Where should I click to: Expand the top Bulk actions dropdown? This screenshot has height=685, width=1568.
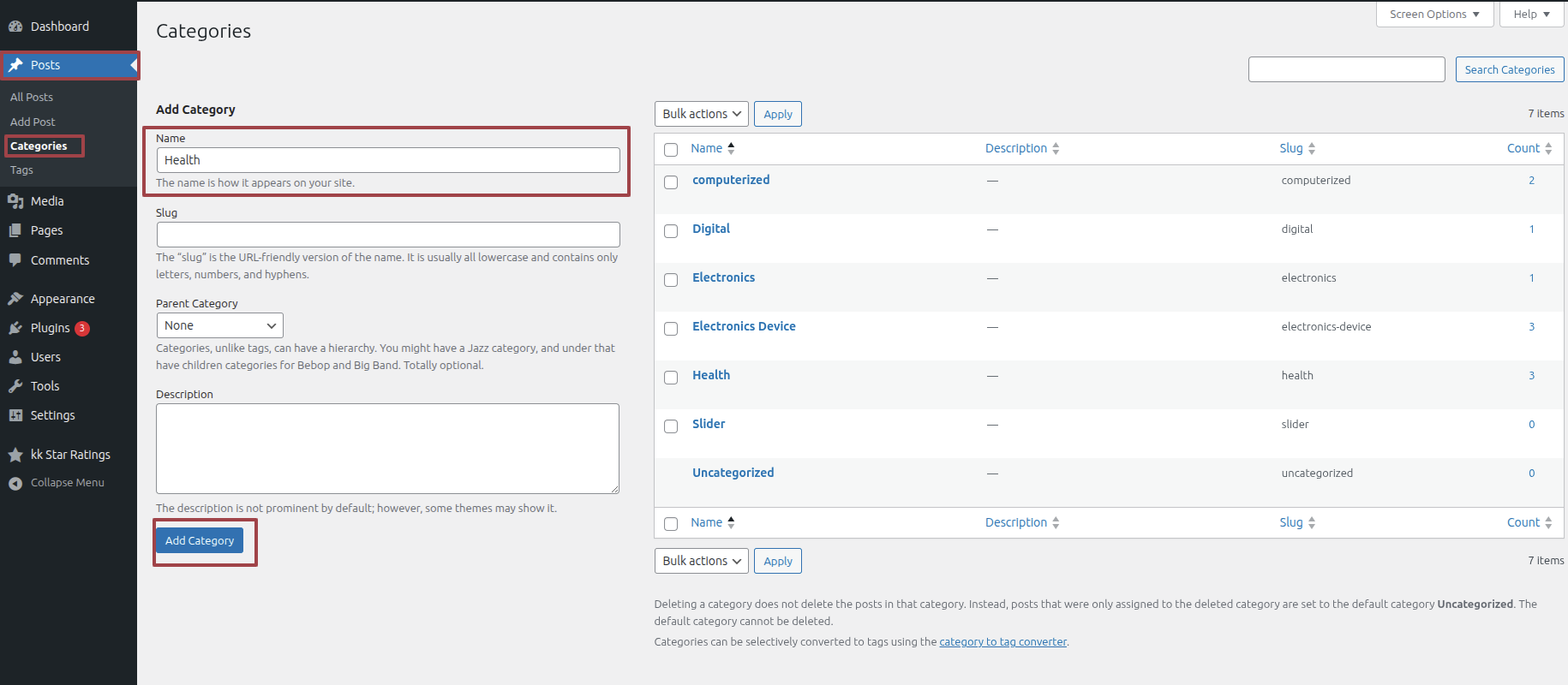[x=701, y=114]
